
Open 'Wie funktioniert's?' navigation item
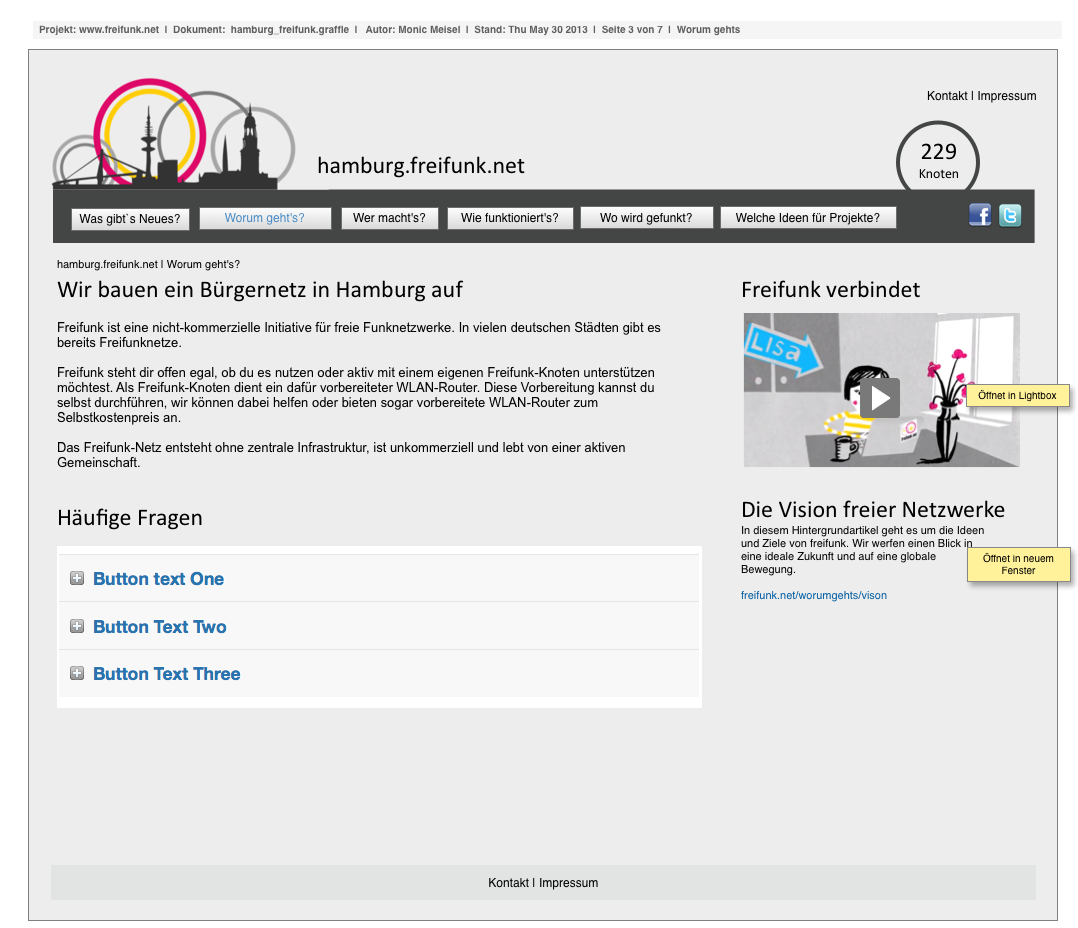[510, 218]
